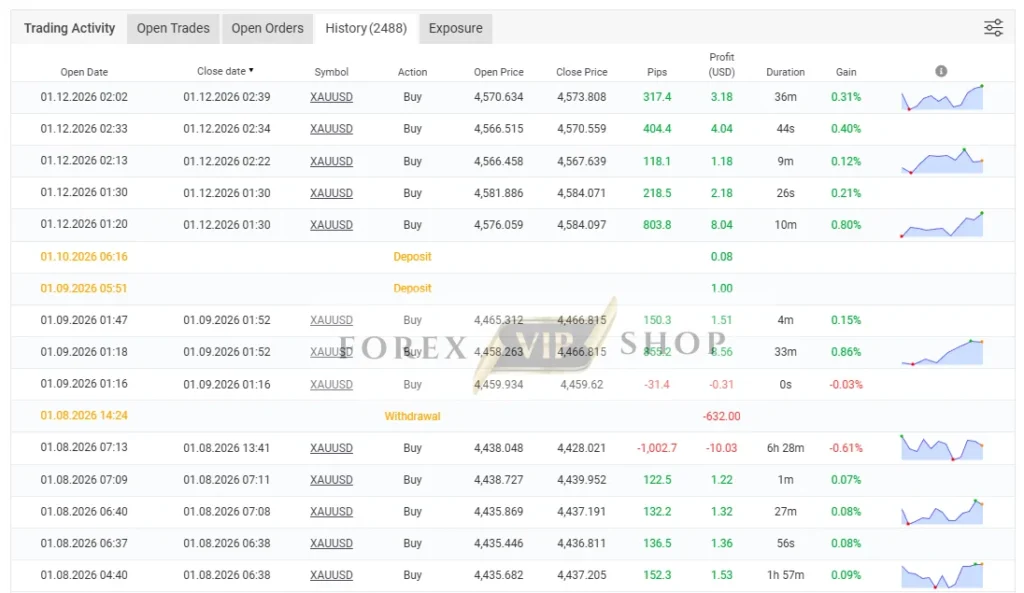Click the info icon in the table header

click(x=941, y=71)
